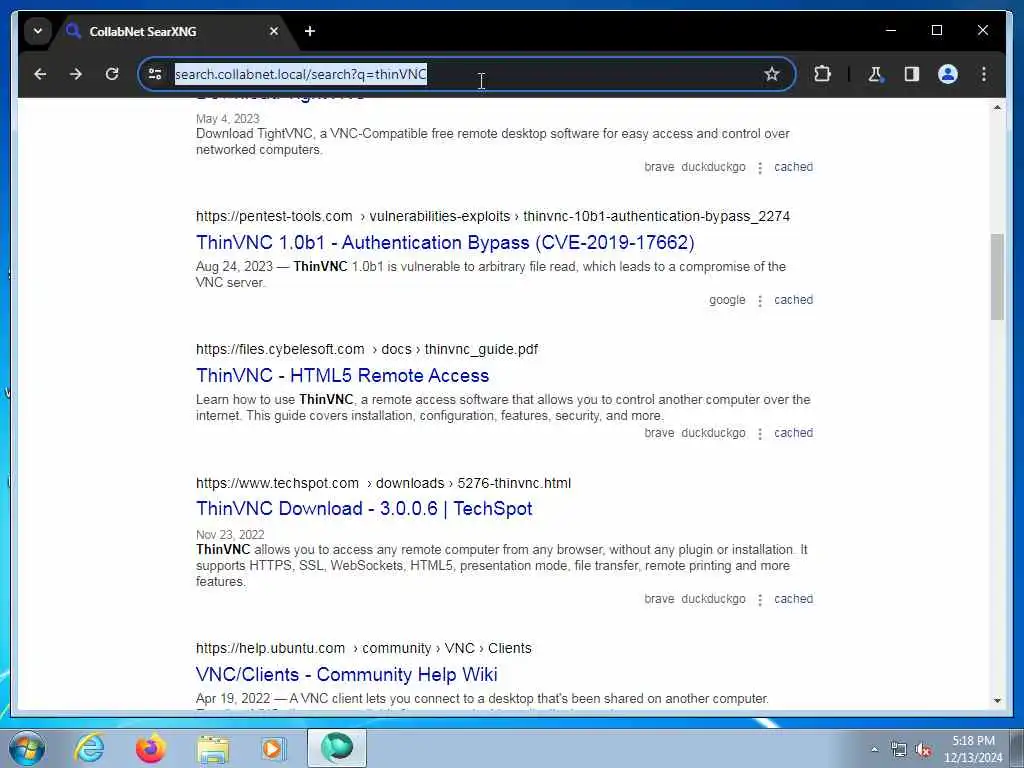Open Windows Explorer folder icon in taskbar
Image resolution: width=1024 pixels, height=768 pixels.
(x=213, y=748)
